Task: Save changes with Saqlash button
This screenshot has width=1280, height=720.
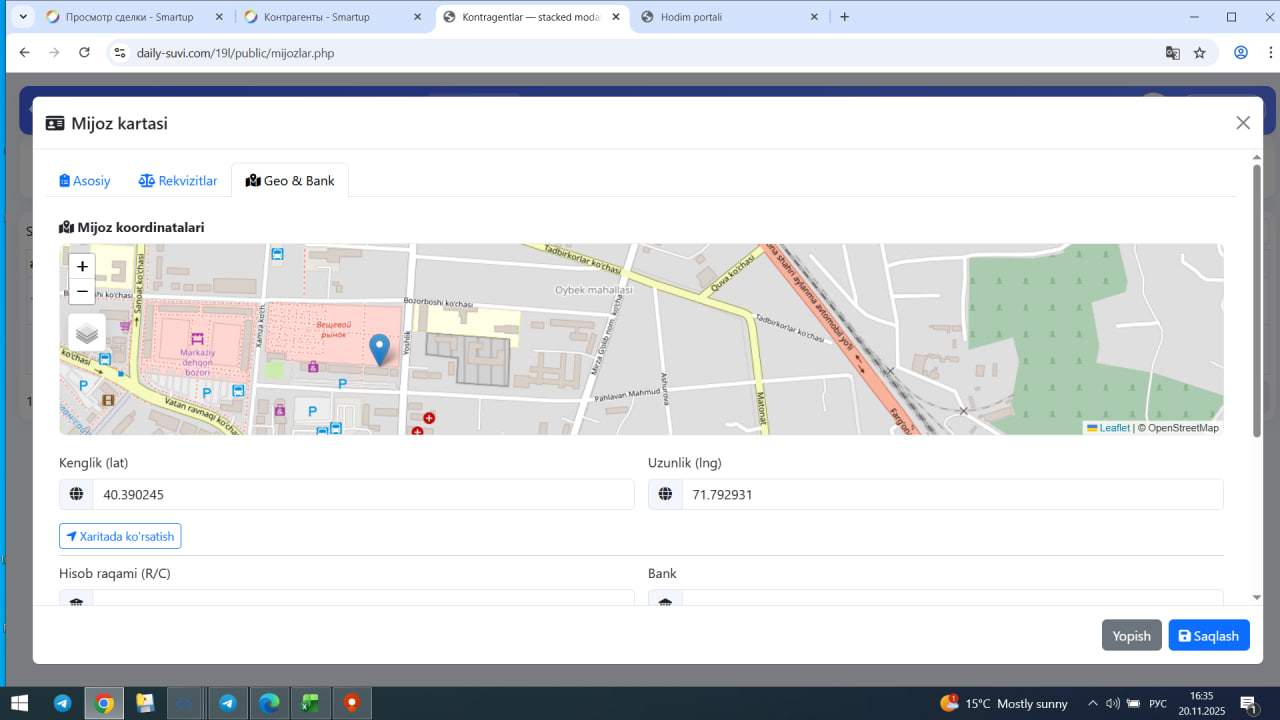Action: (x=1208, y=635)
